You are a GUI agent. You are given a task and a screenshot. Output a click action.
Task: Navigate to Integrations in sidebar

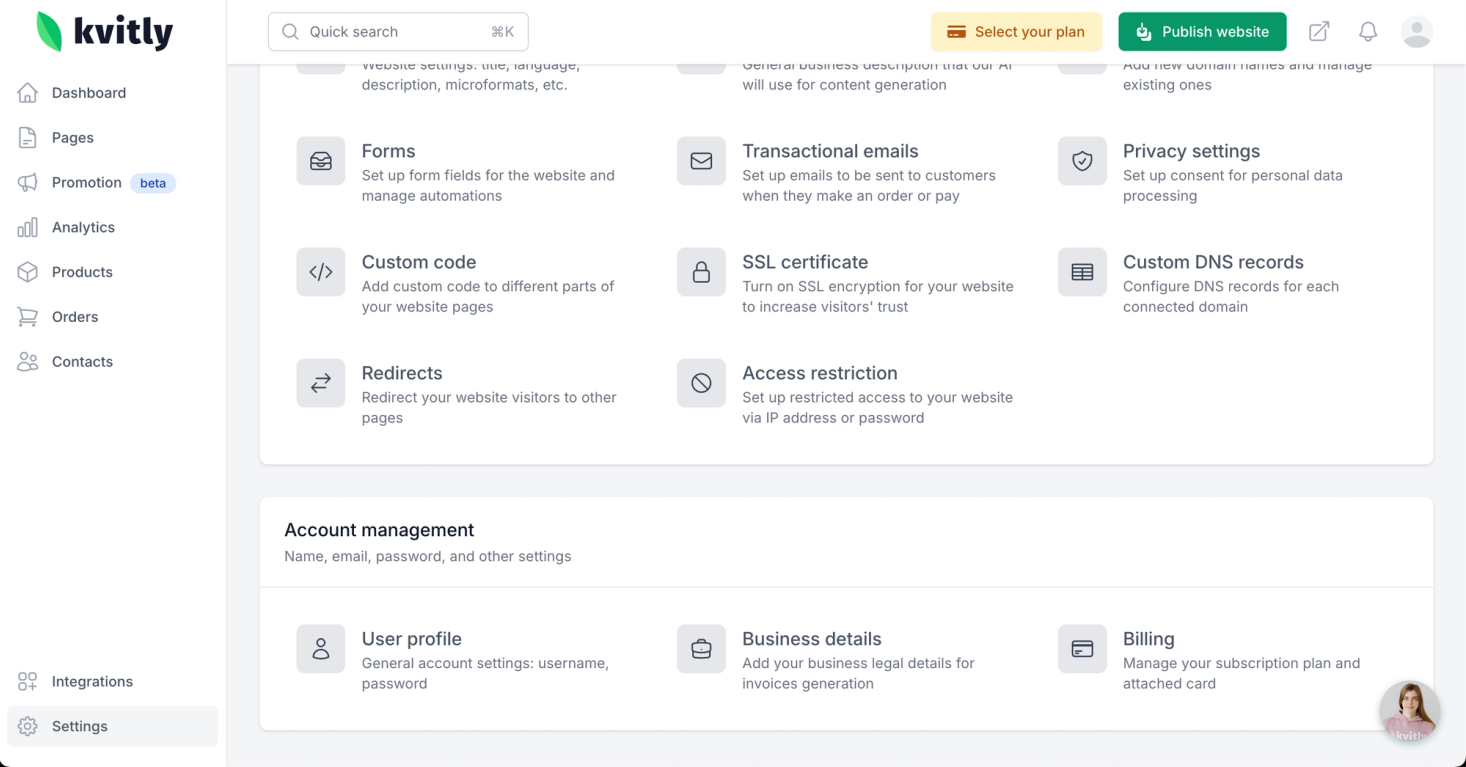(92, 682)
